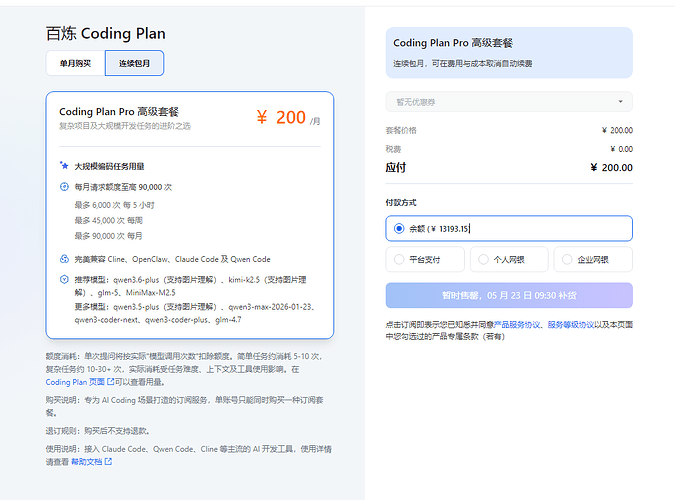This screenshot has width=675, height=500.
Task: Click the 付款方式 heading
Action: (x=401, y=202)
